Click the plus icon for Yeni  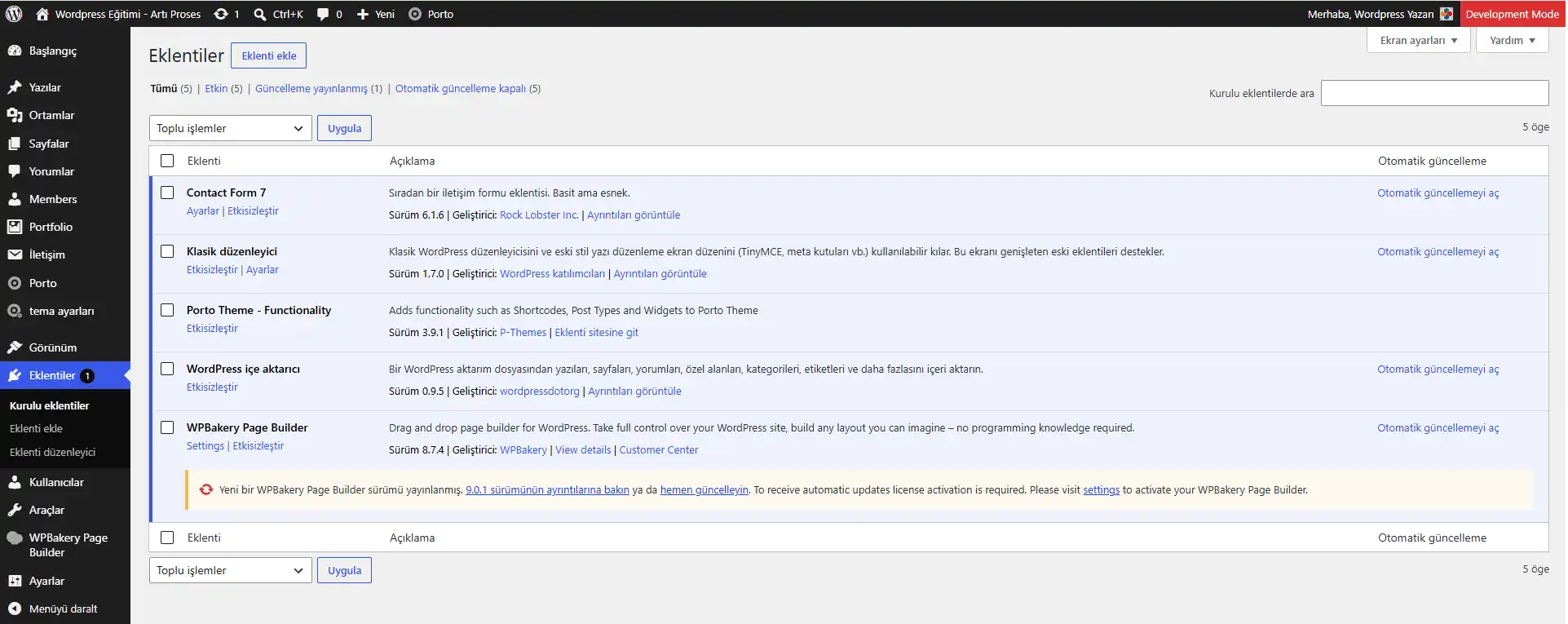363,14
